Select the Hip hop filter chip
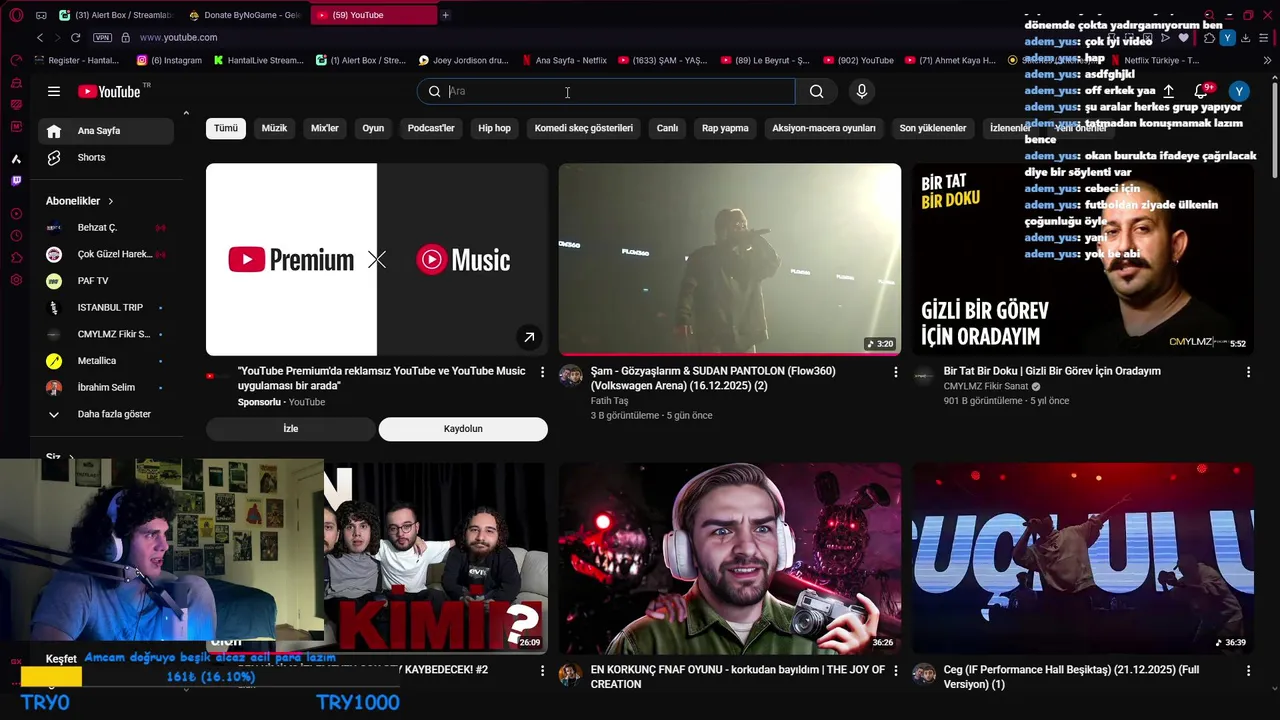Image resolution: width=1280 pixels, height=720 pixels. pyautogui.click(x=494, y=128)
